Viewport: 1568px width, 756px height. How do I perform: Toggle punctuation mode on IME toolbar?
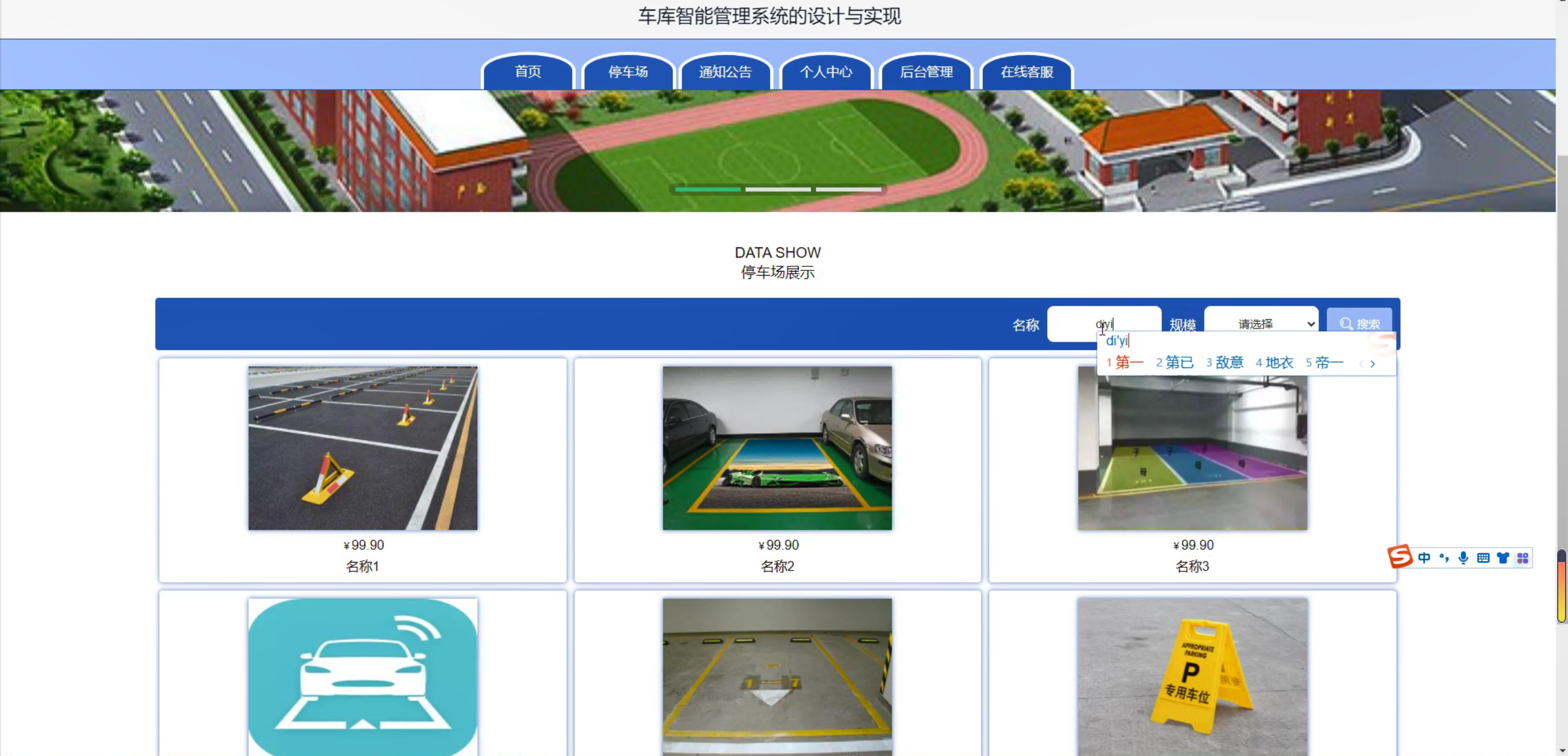pos(1444,558)
